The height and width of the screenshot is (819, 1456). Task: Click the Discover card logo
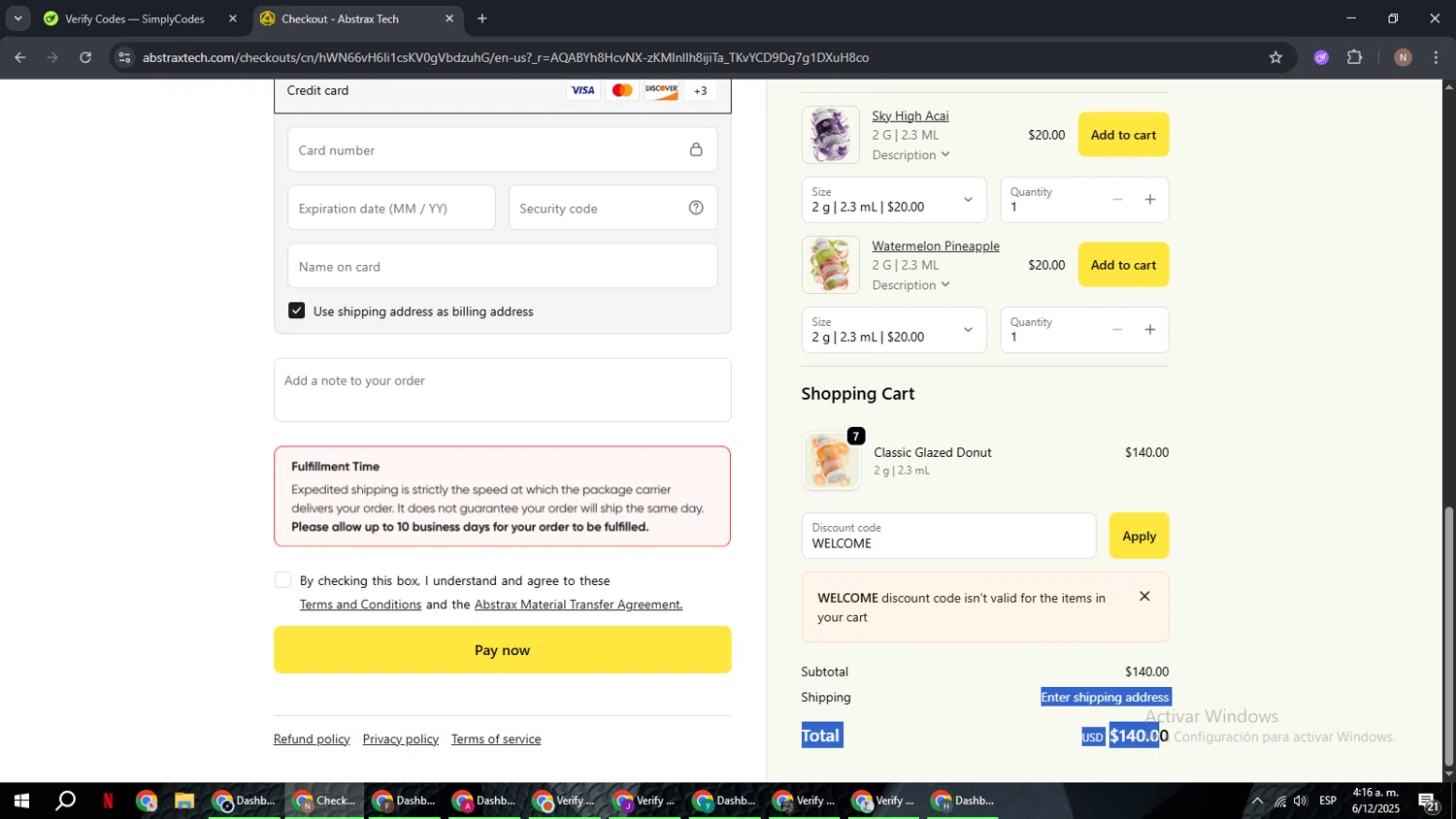click(x=662, y=90)
